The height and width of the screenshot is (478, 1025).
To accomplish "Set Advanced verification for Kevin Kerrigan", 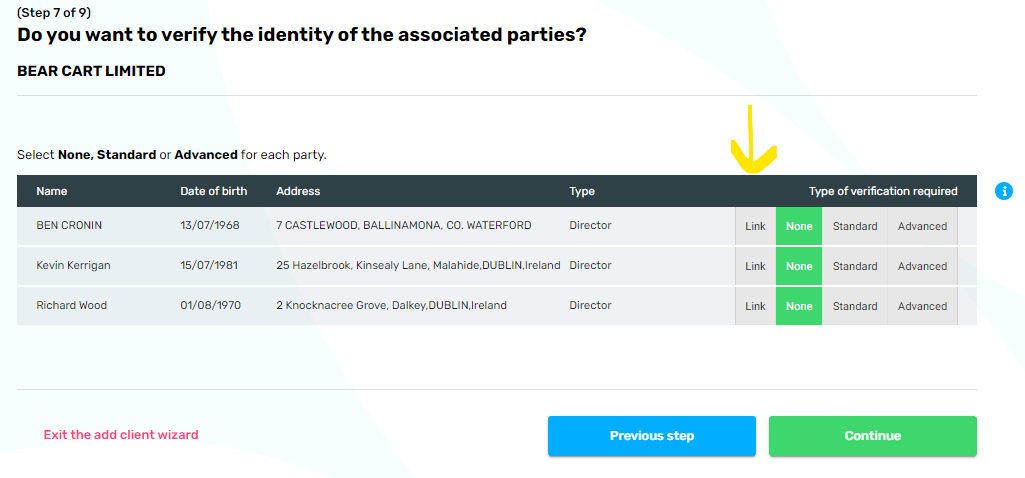I will 922,266.
